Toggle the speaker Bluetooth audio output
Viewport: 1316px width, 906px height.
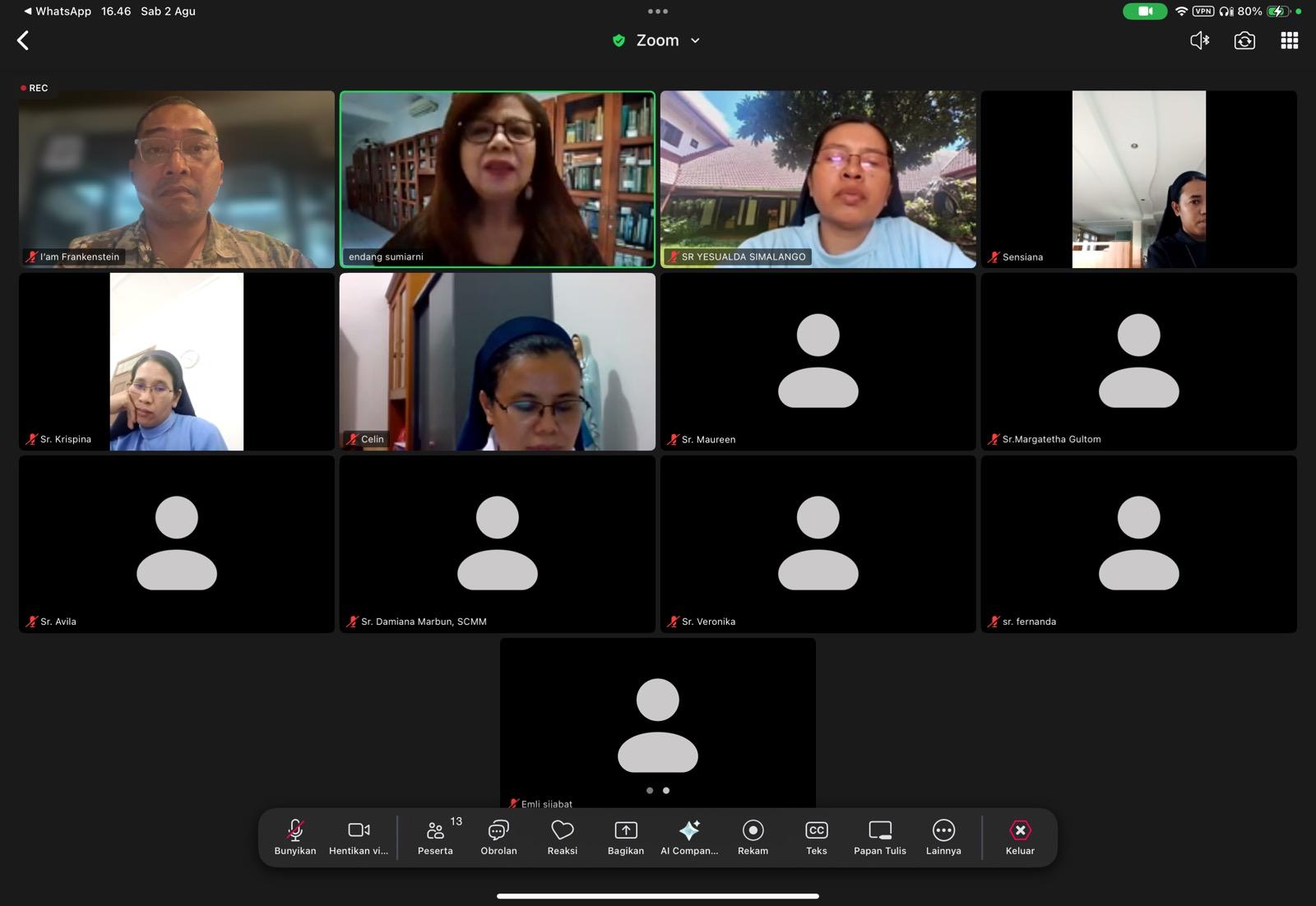(x=1200, y=40)
